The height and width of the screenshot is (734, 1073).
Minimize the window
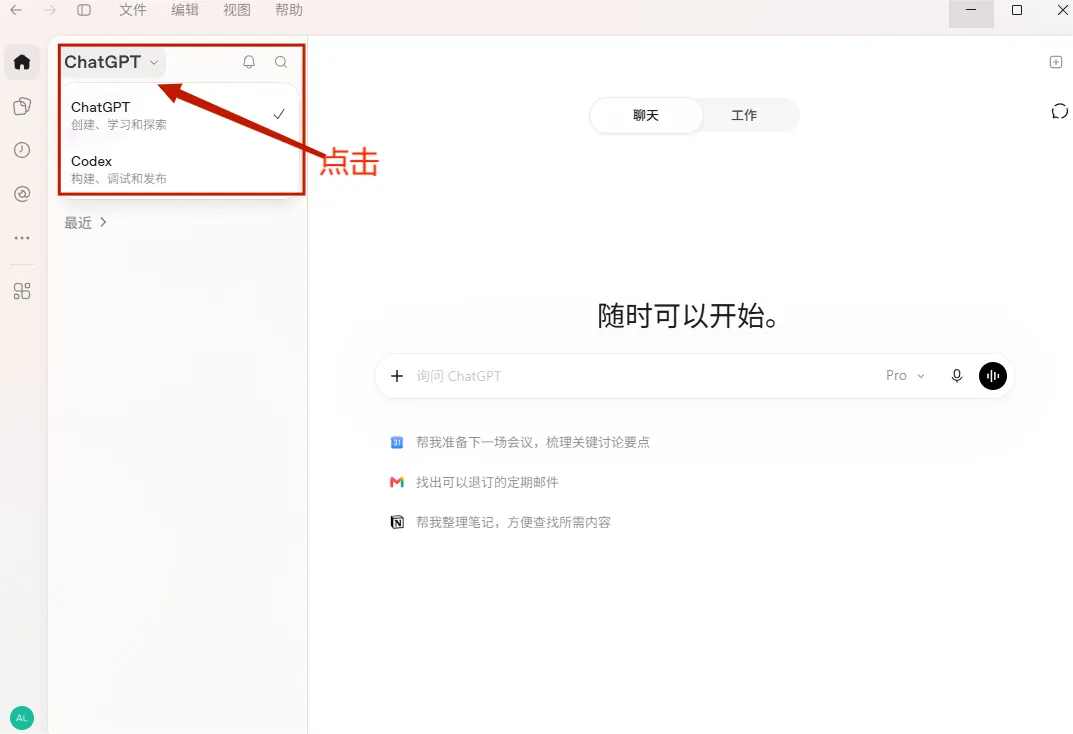971,10
